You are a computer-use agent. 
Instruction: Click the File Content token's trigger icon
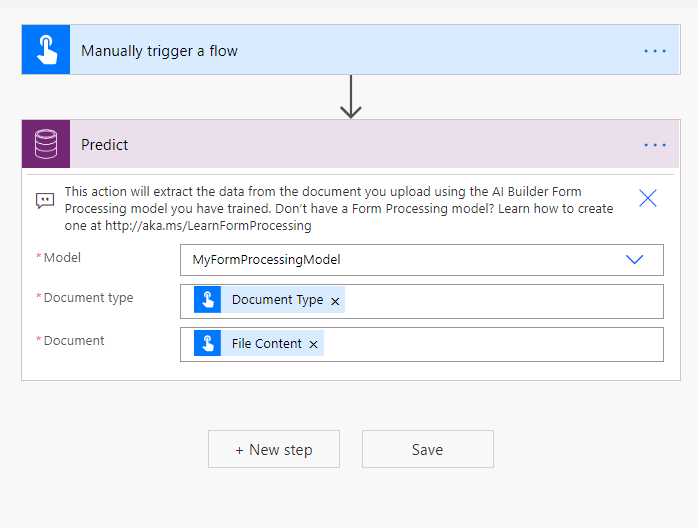point(208,344)
